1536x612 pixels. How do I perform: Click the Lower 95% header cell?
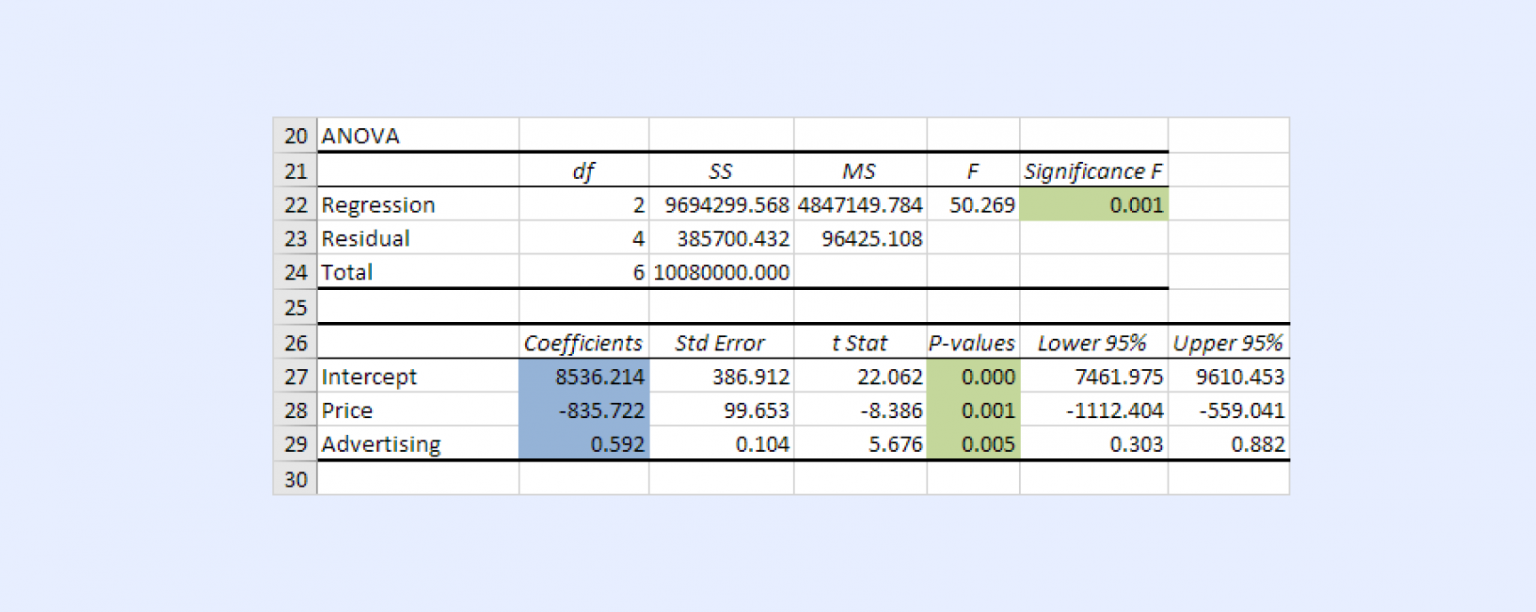click(1093, 342)
